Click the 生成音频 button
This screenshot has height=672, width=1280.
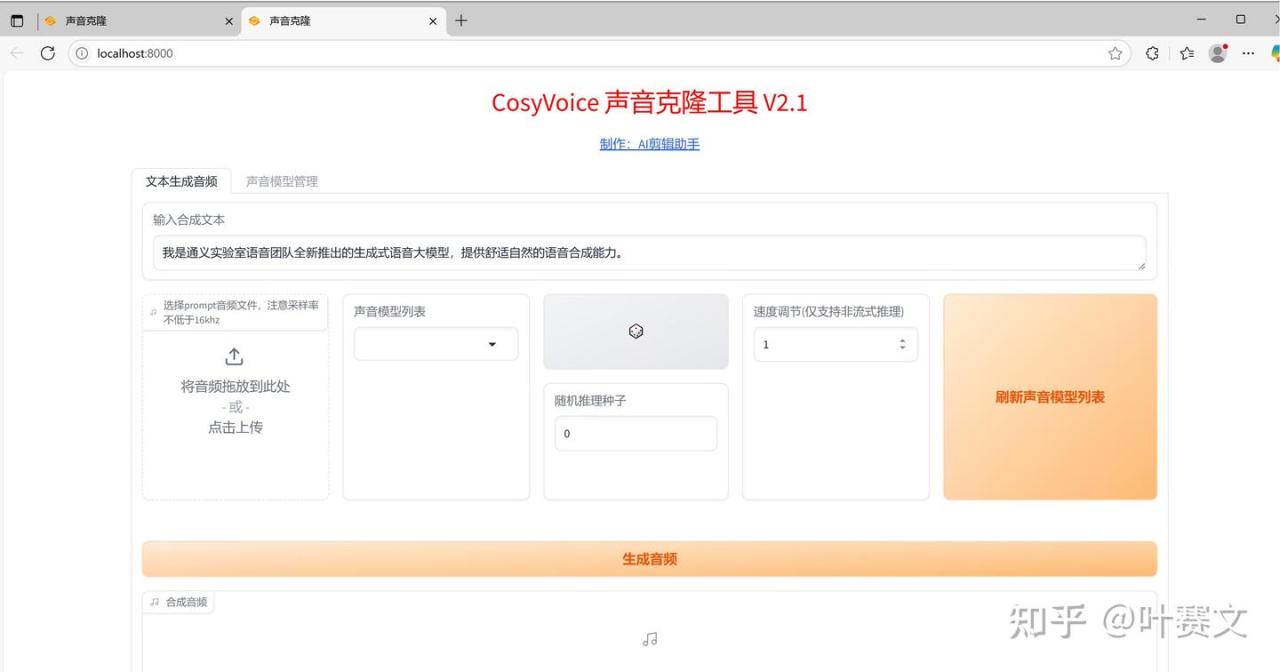[x=649, y=559]
